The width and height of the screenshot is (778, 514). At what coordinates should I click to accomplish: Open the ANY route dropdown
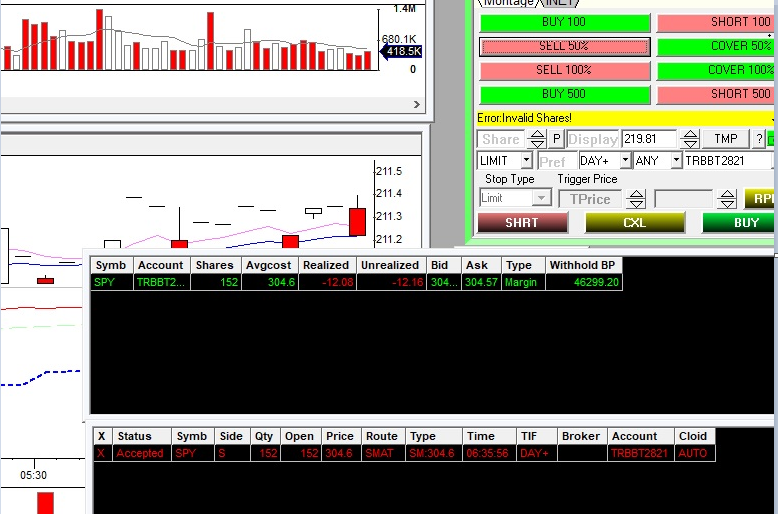[676, 160]
